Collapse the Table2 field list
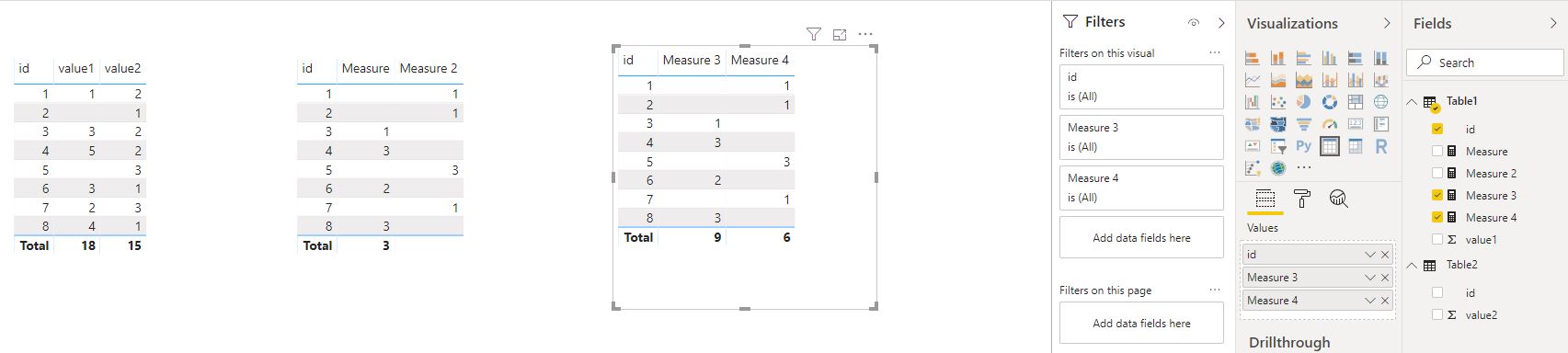This screenshot has width=1568, height=353. [1413, 265]
